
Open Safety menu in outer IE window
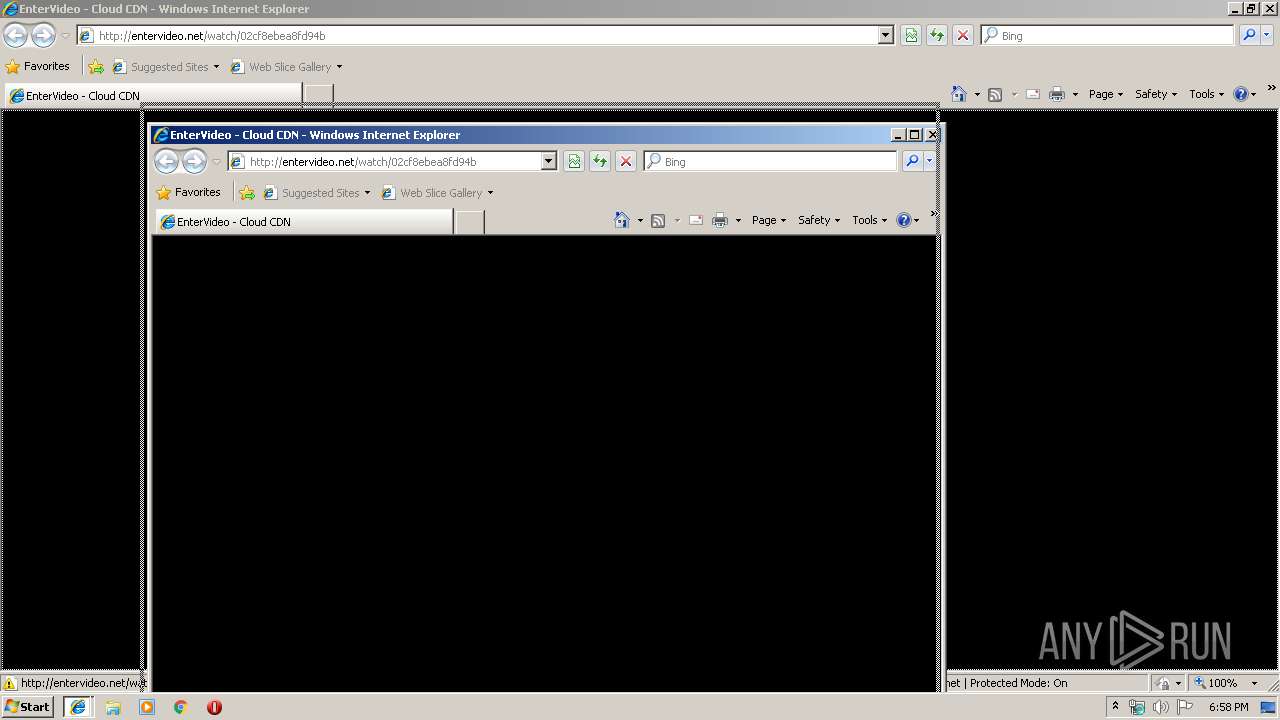pos(1156,94)
